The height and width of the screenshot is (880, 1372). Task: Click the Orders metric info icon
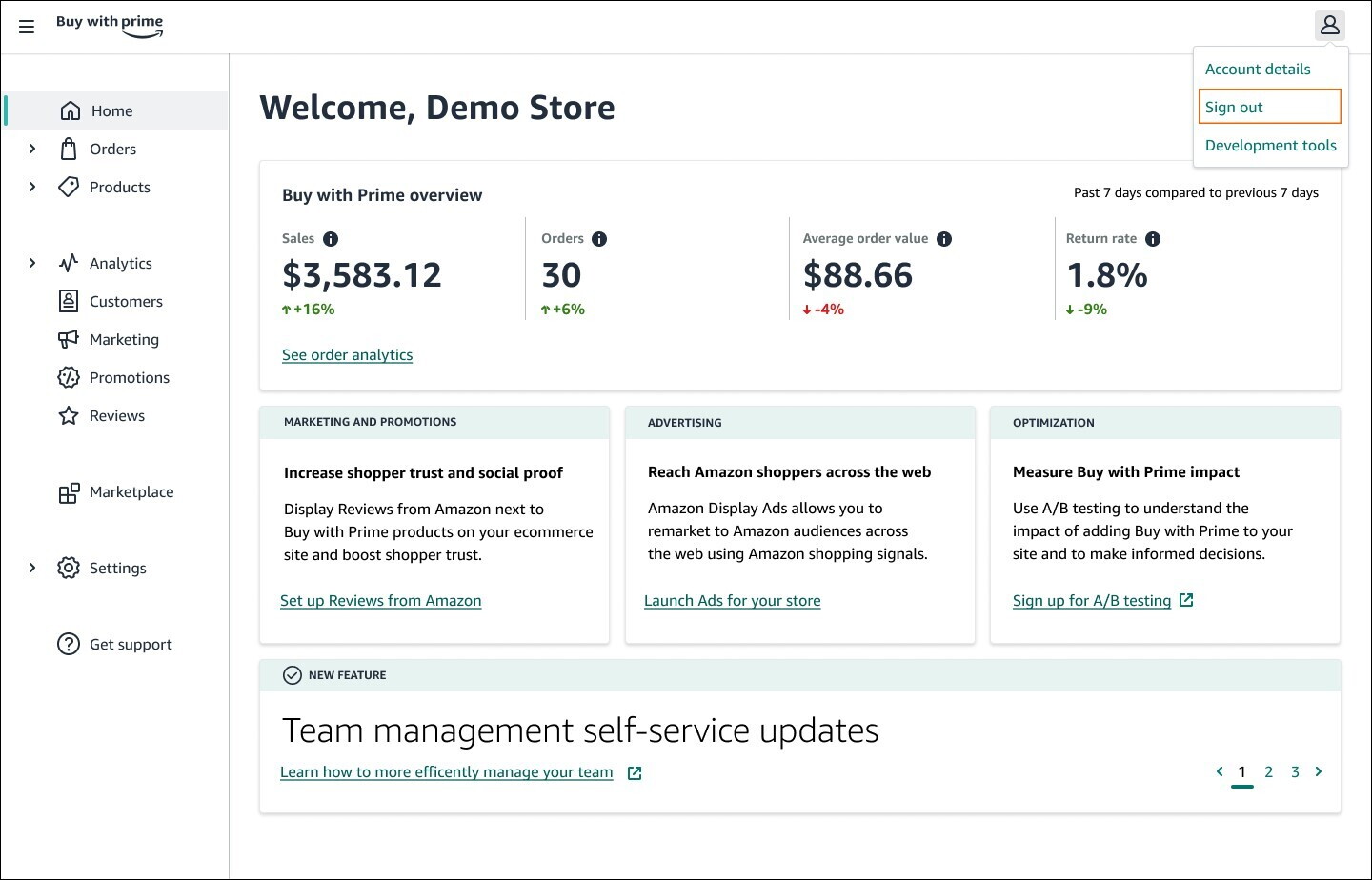(599, 239)
